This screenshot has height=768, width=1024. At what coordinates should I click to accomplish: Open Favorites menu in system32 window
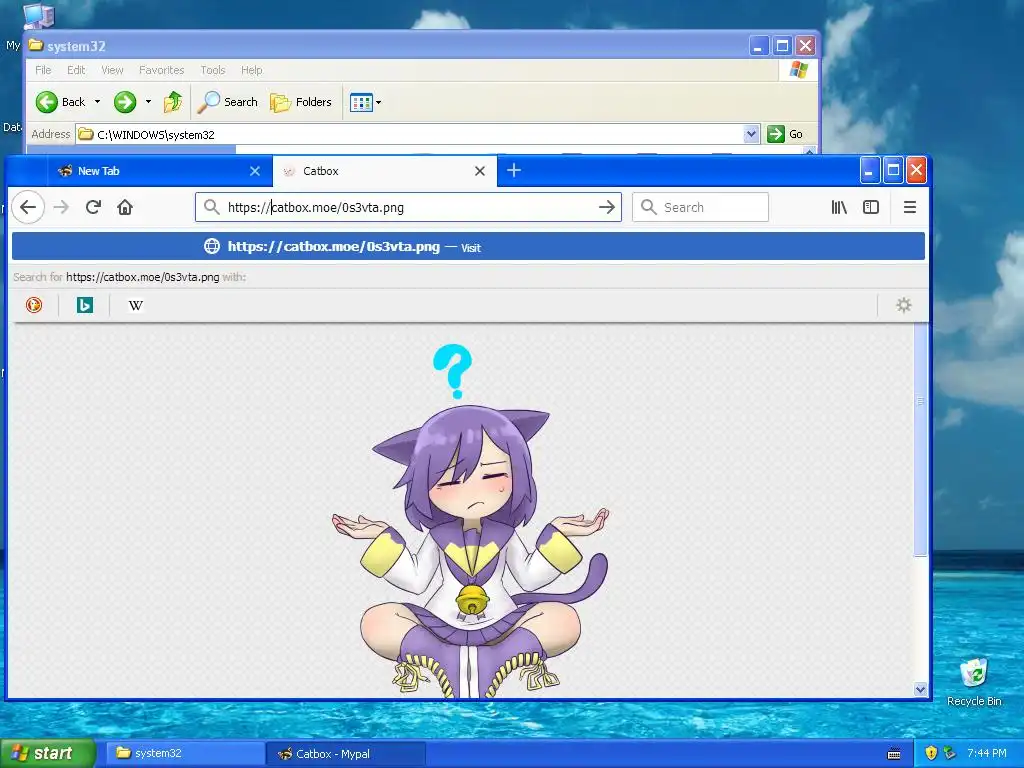(161, 70)
